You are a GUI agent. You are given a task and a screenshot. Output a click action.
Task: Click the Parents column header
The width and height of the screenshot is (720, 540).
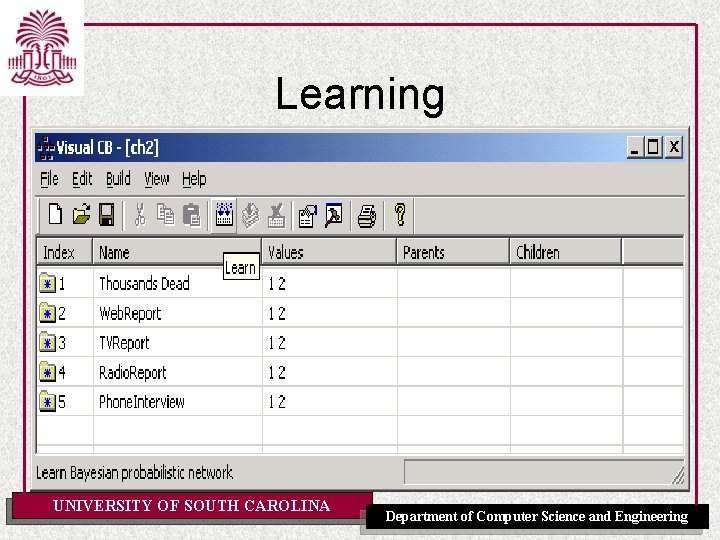point(453,252)
